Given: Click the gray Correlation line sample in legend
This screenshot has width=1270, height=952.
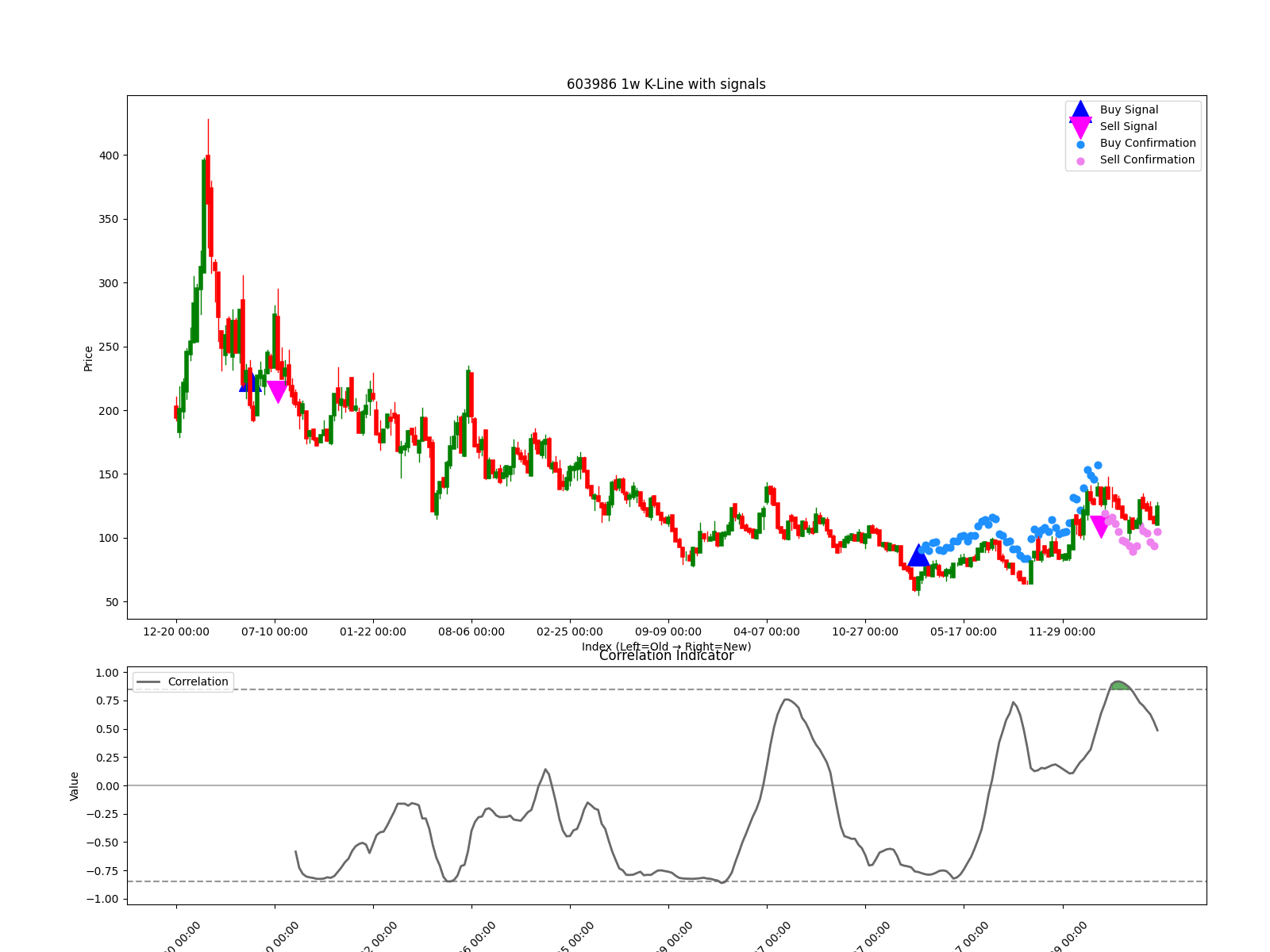Looking at the screenshot, I should point(148,682).
